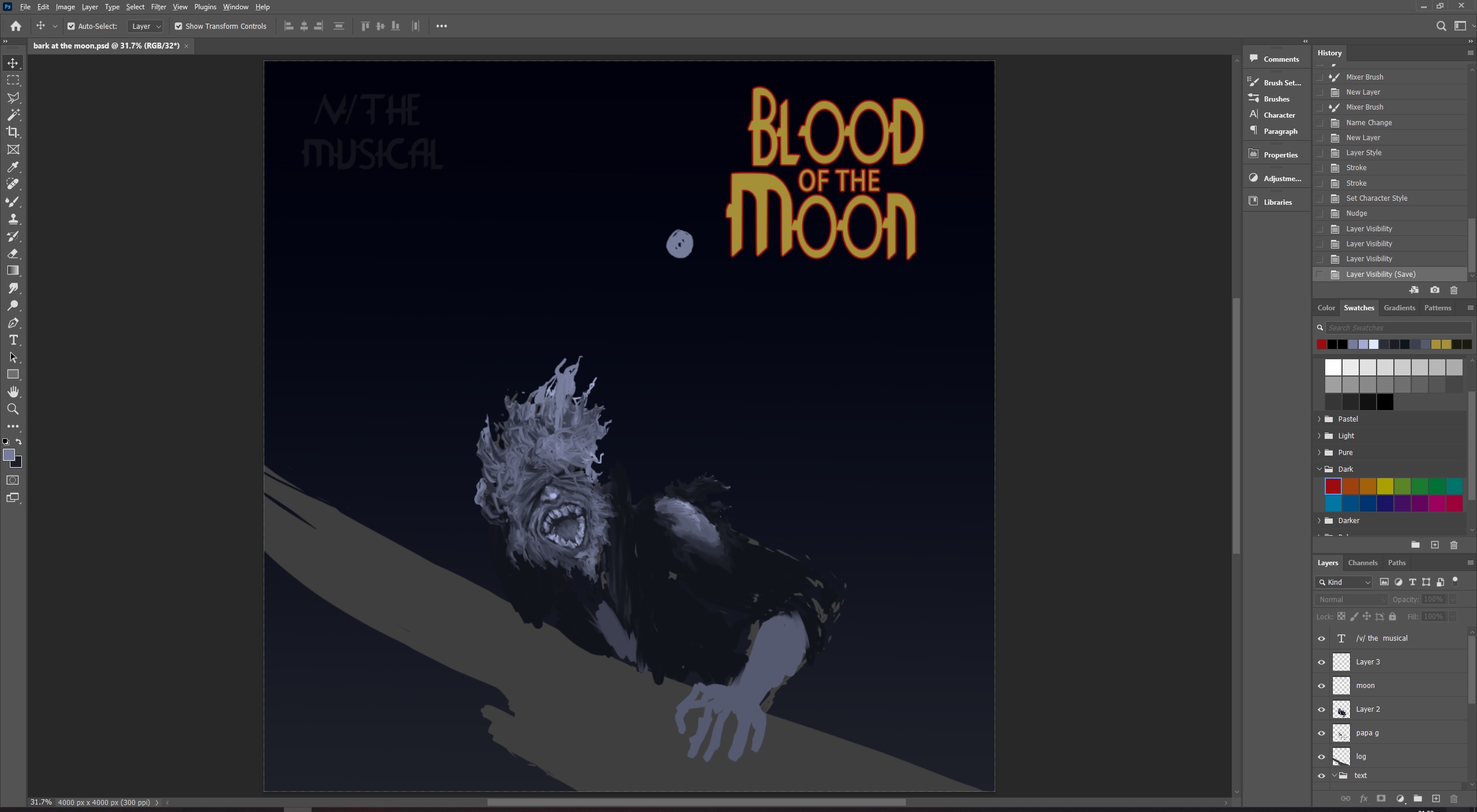Open the Filter menu

(158, 7)
